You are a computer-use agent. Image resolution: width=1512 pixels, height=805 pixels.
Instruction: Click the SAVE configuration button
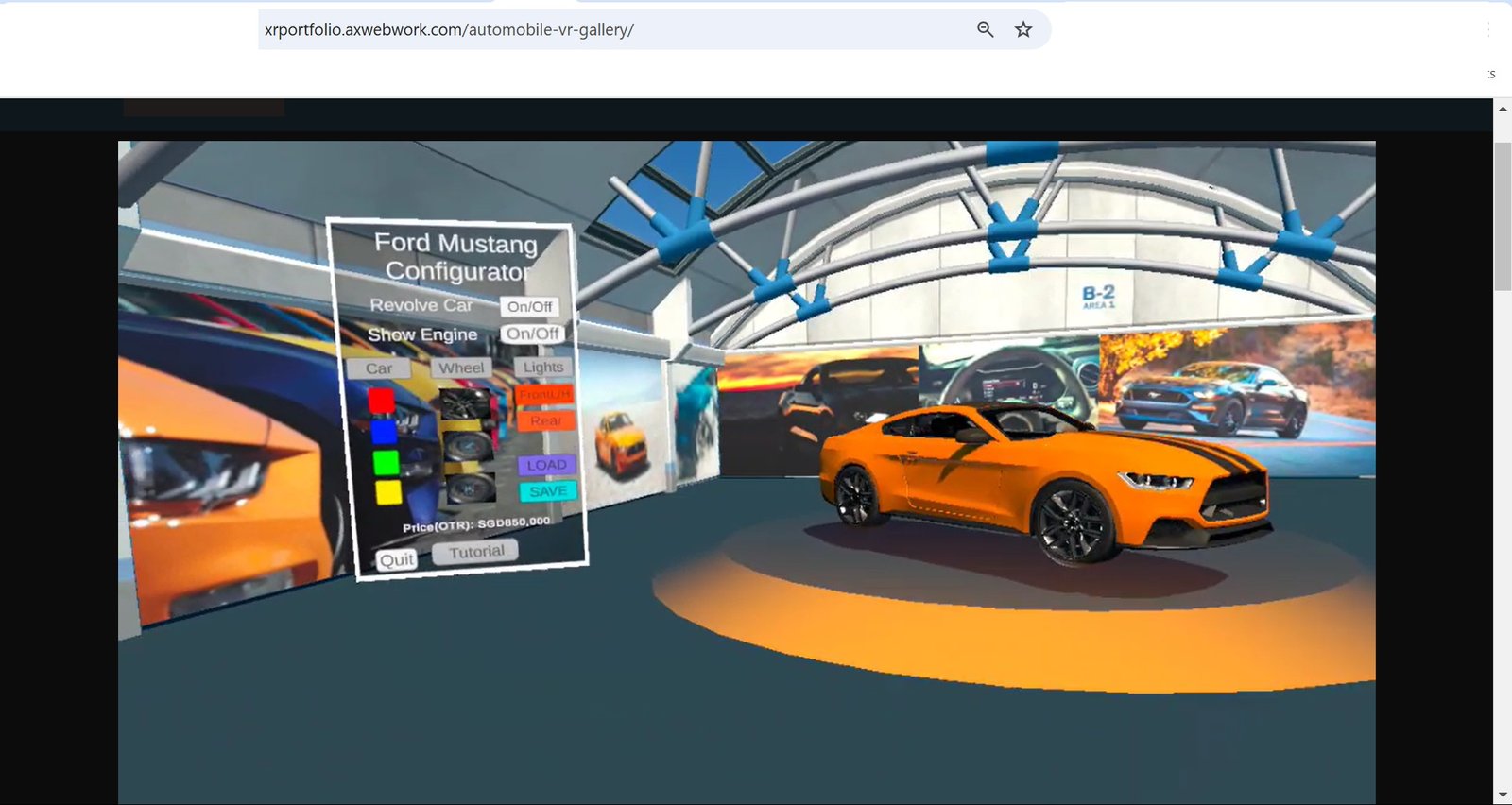point(548,491)
